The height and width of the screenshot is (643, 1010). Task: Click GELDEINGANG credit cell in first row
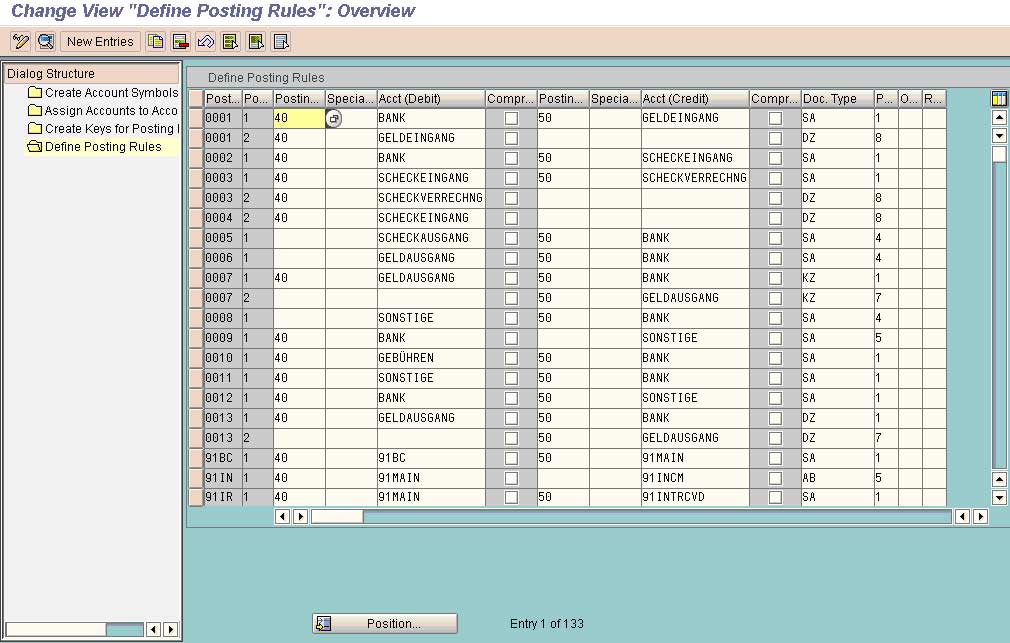pyautogui.click(x=695, y=119)
